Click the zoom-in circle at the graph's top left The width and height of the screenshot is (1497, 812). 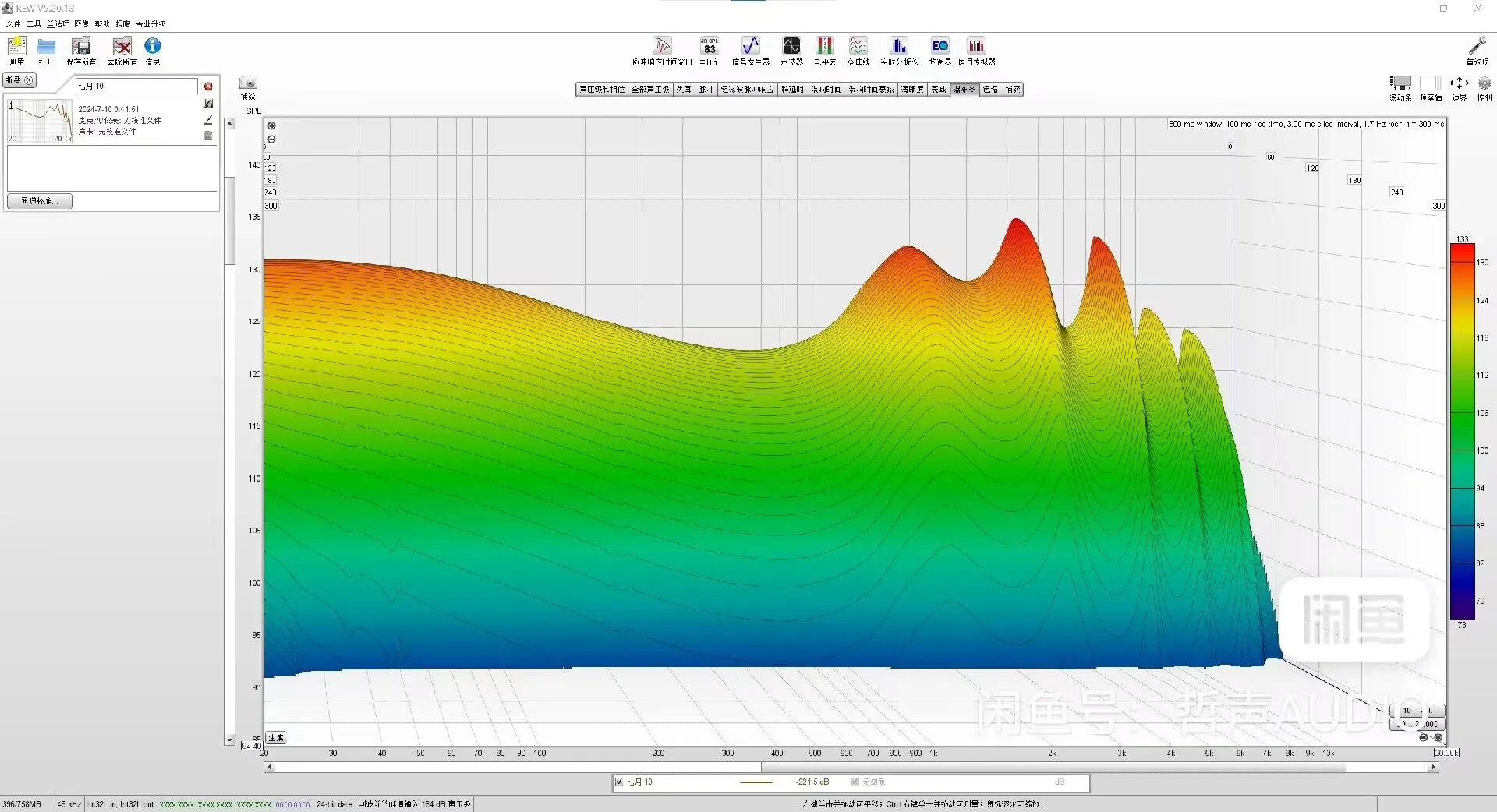click(x=271, y=125)
